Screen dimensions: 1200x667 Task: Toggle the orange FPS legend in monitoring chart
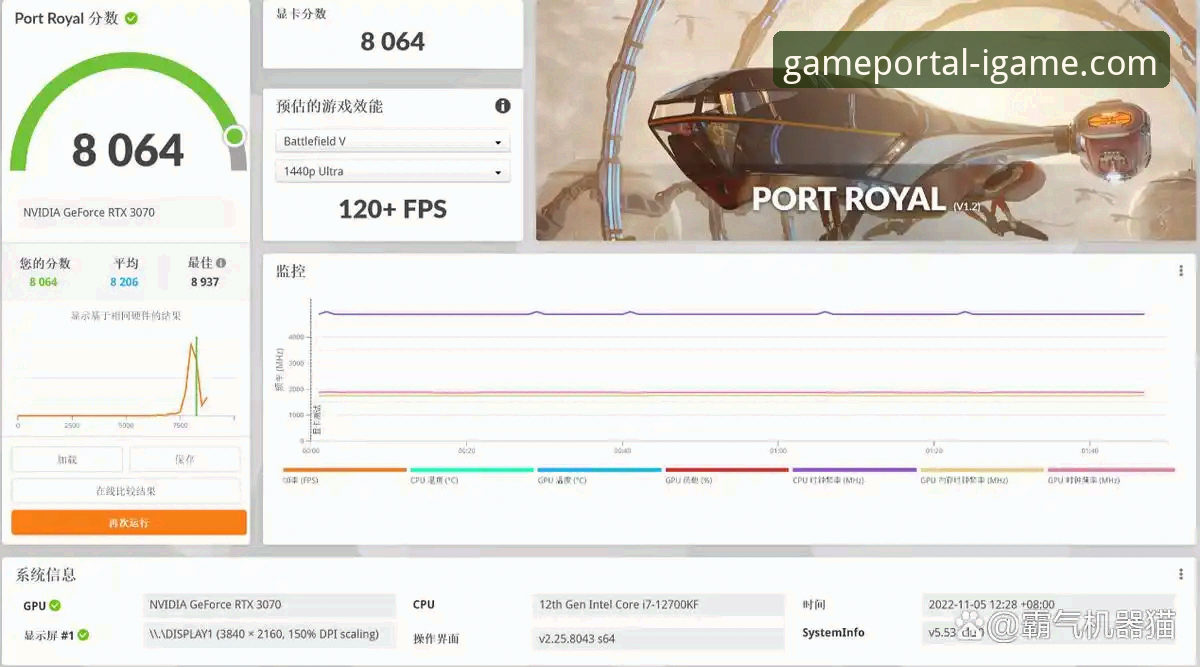[x=345, y=470]
